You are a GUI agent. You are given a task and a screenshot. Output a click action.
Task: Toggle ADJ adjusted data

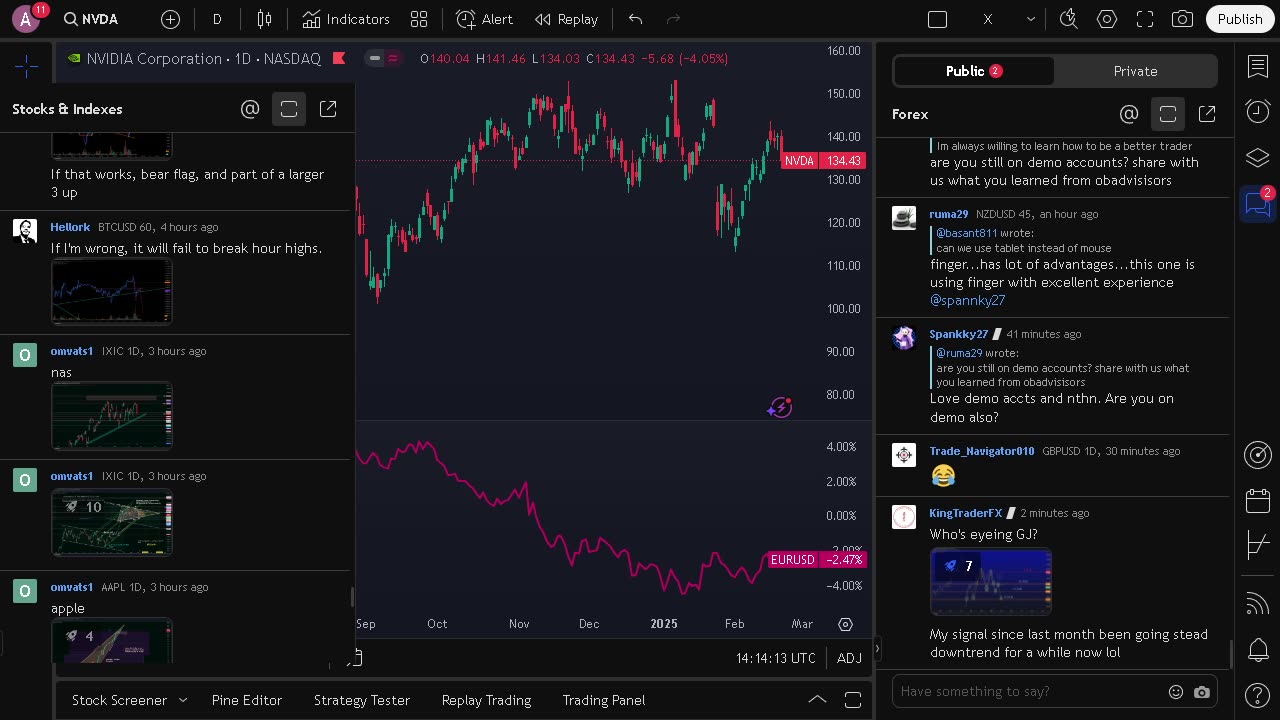pos(849,658)
